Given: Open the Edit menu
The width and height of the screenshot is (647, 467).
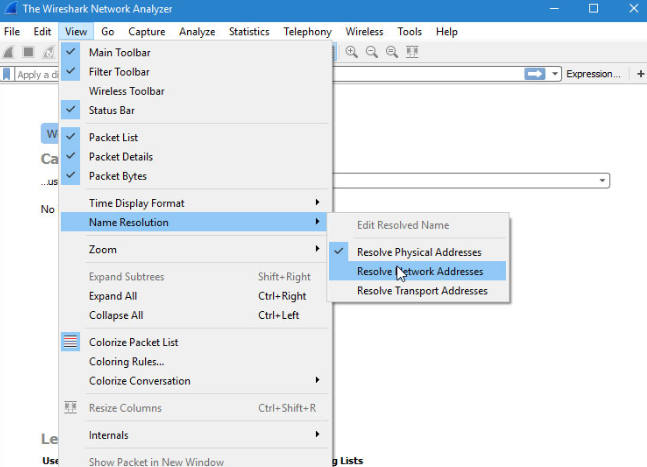Looking at the screenshot, I should point(42,32).
